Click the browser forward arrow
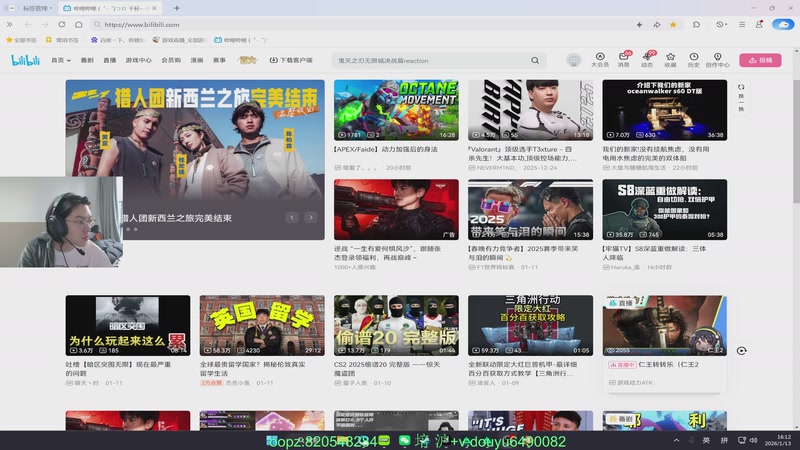 (x=45, y=24)
